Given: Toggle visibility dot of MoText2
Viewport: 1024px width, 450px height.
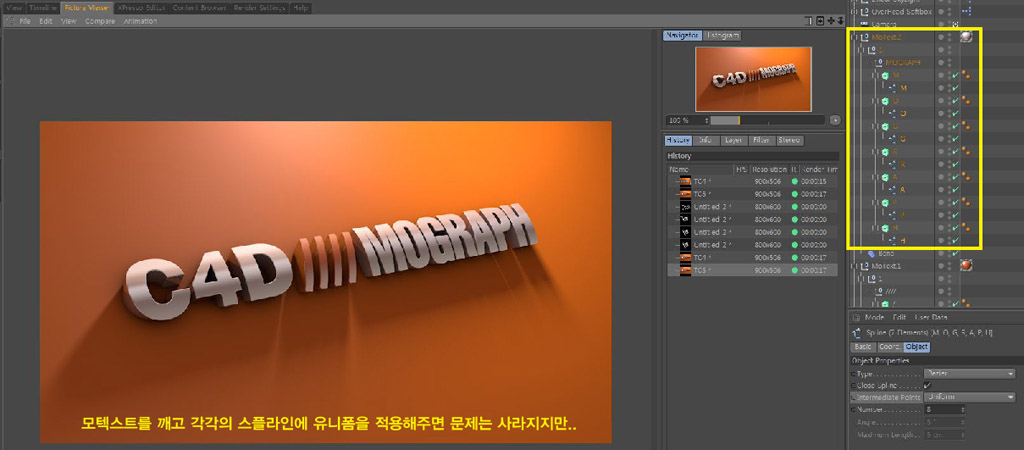Looking at the screenshot, I should pos(941,38).
